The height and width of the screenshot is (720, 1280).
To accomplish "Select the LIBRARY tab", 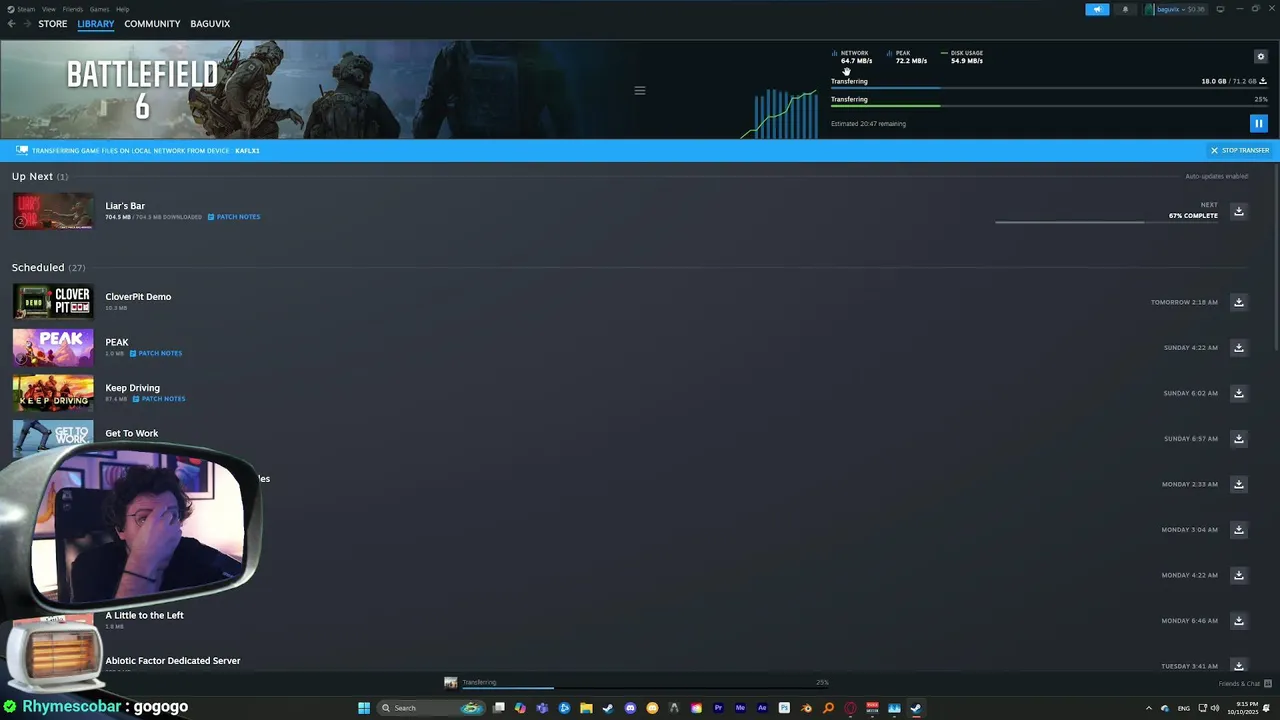I will 96,24.
